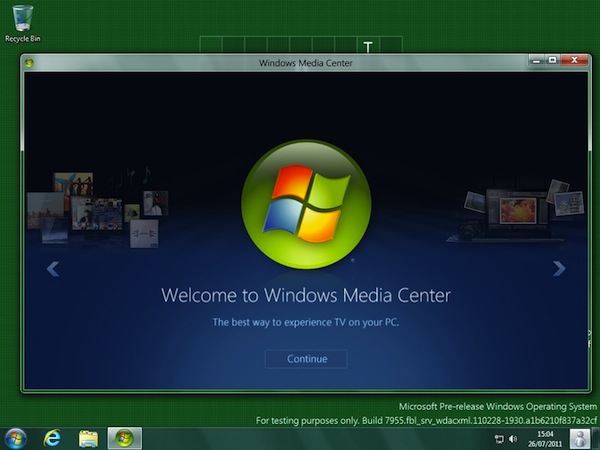Click the green Media Center title bar icon
Image resolution: width=600 pixels, height=450 pixels.
pyautogui.click(x=30, y=63)
